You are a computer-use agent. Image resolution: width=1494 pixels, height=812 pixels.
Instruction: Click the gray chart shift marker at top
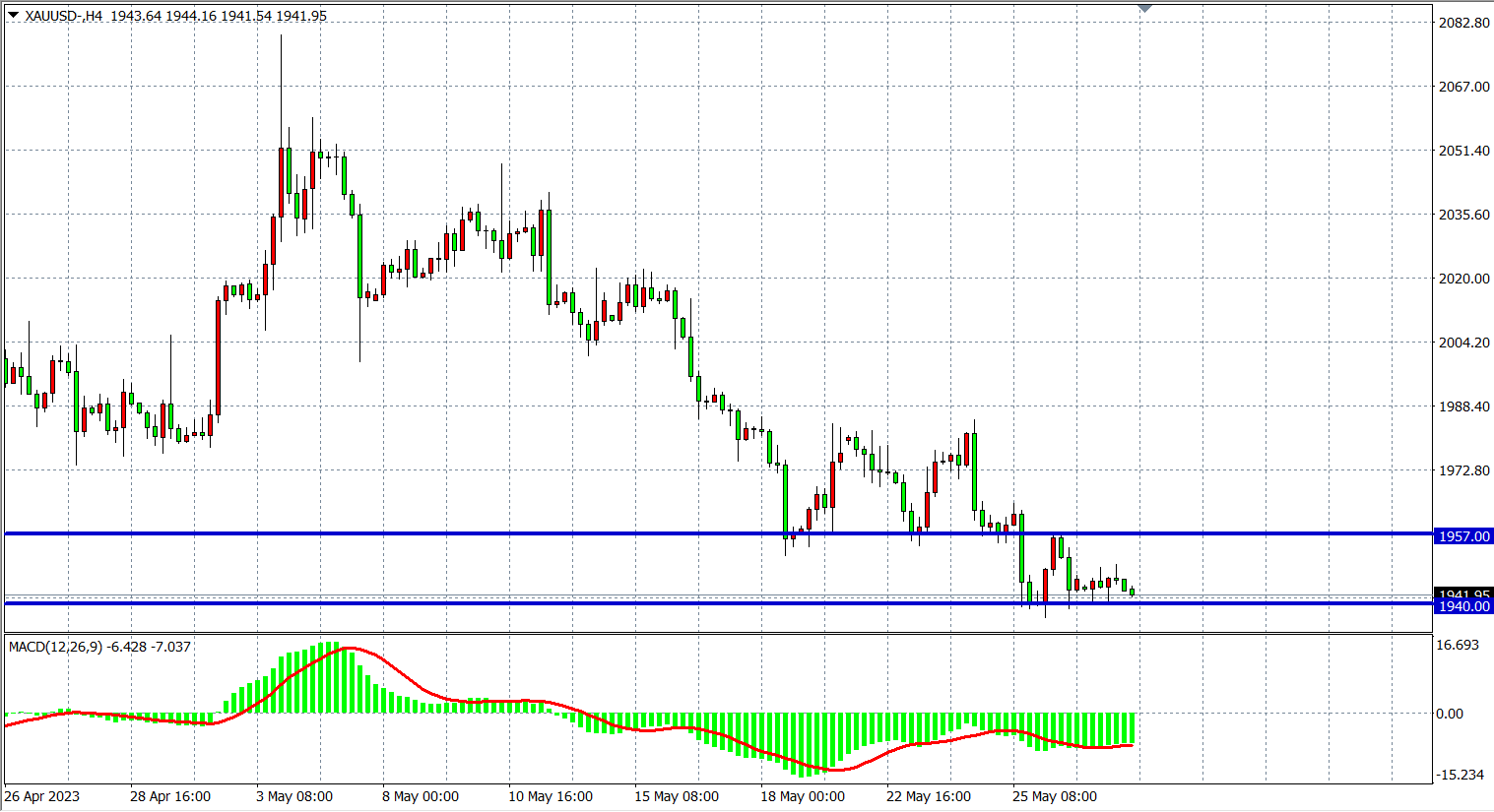1144,8
